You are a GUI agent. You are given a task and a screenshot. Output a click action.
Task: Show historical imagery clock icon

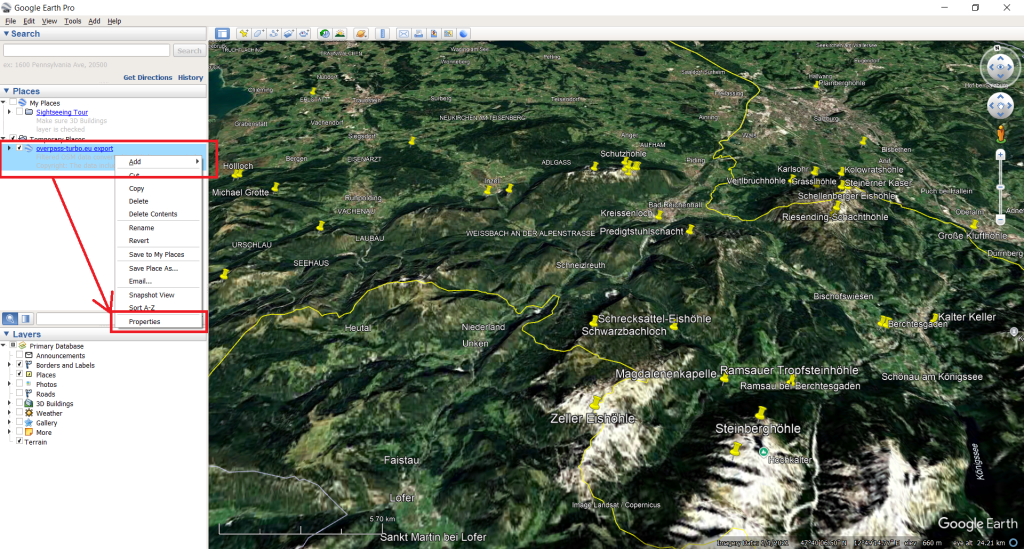pos(325,33)
